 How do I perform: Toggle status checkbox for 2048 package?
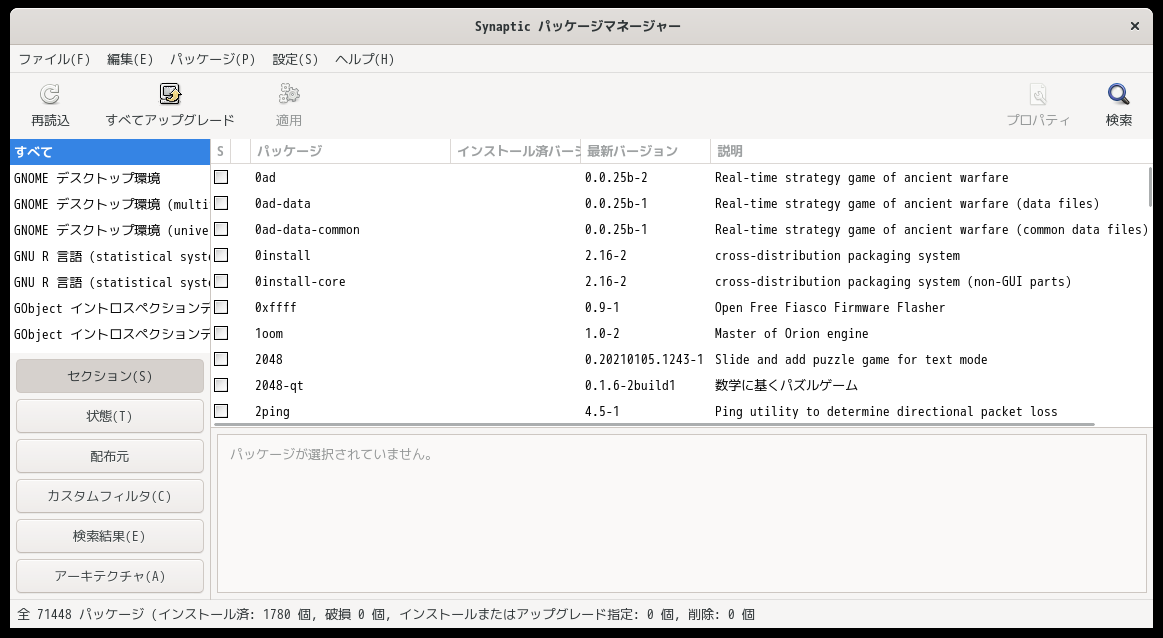click(221, 359)
